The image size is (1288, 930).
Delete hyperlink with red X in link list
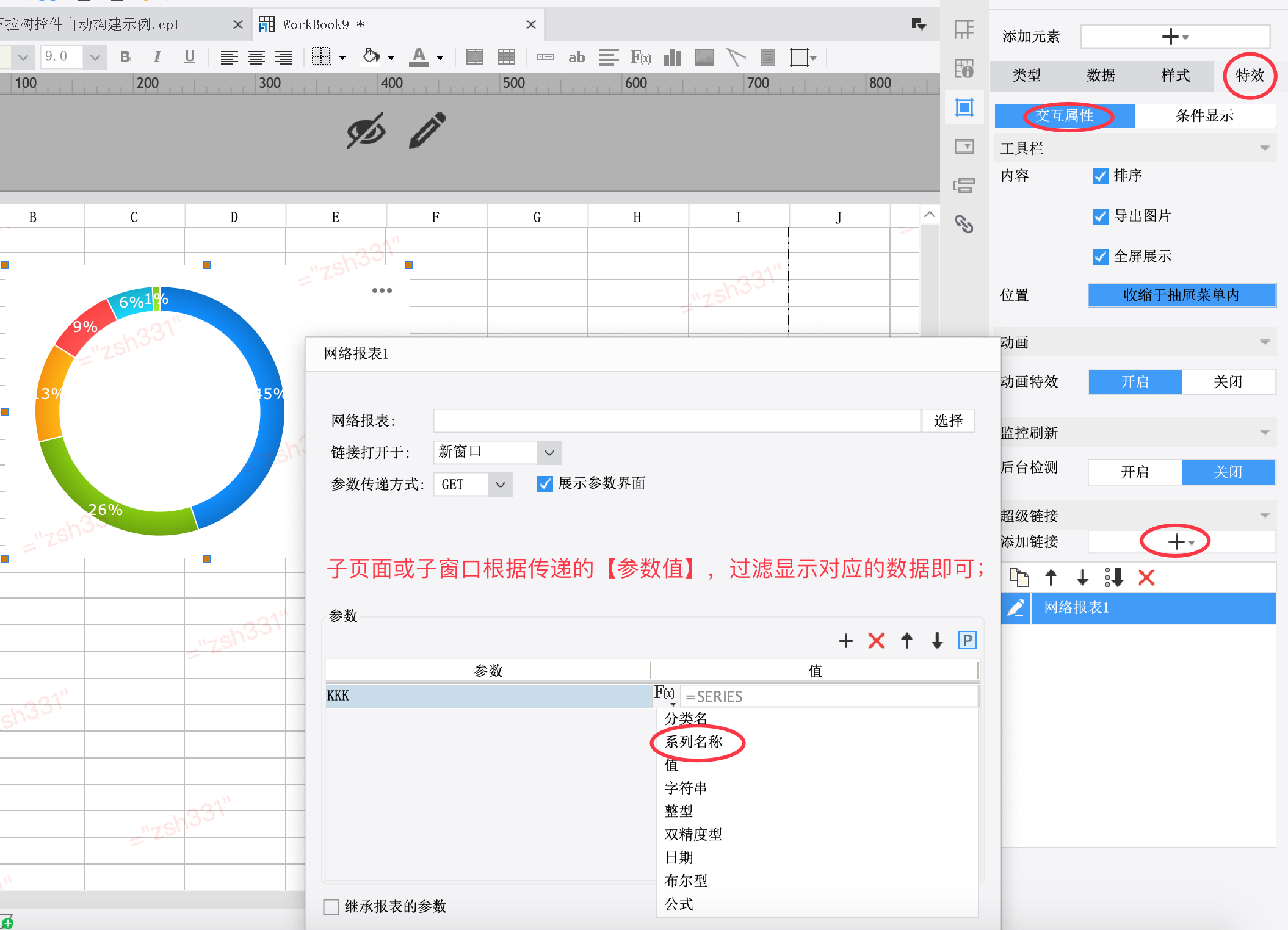(x=1146, y=577)
